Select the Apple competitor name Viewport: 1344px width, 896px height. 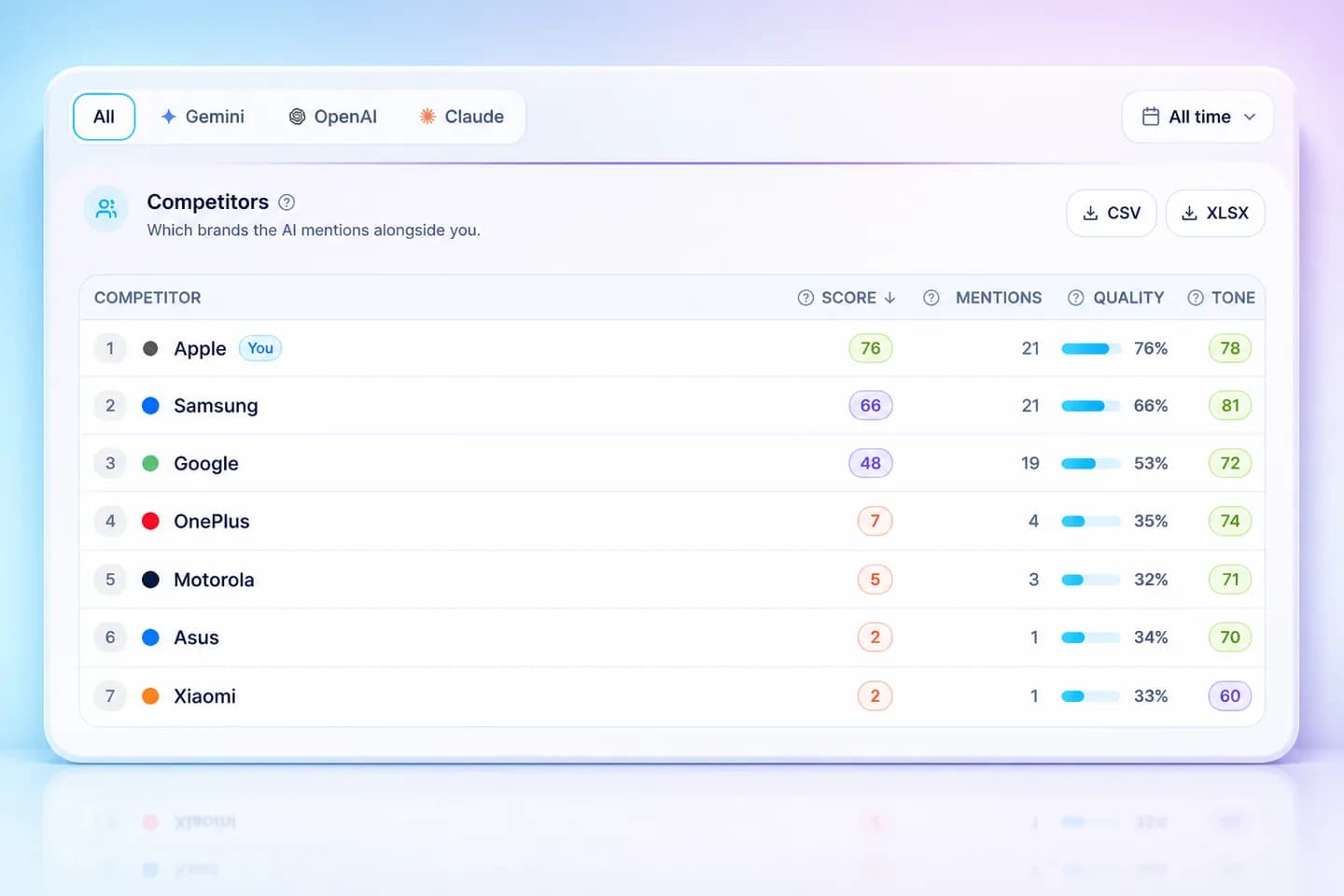[200, 348]
